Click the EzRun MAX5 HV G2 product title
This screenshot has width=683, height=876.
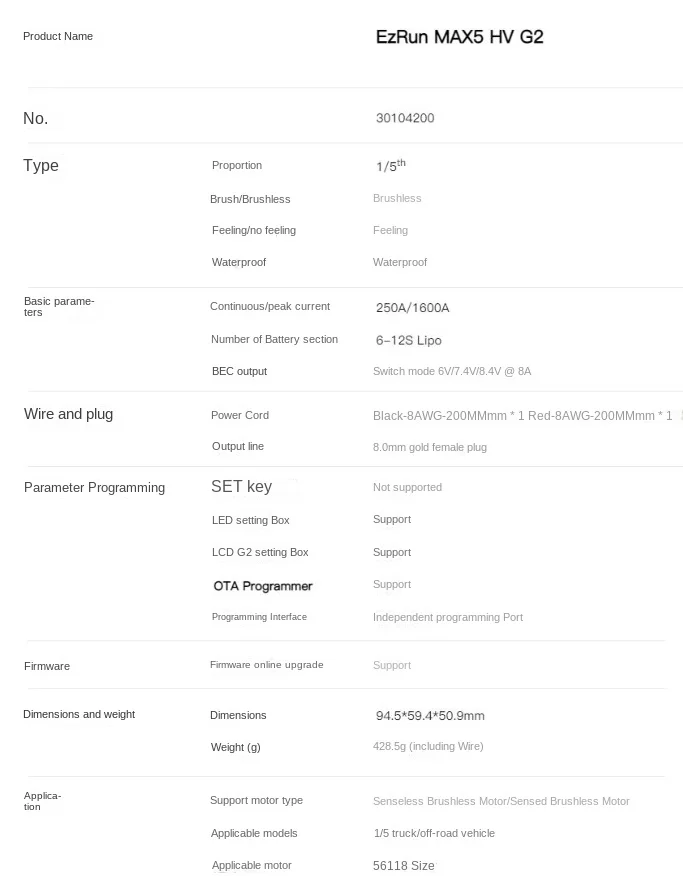(459, 37)
